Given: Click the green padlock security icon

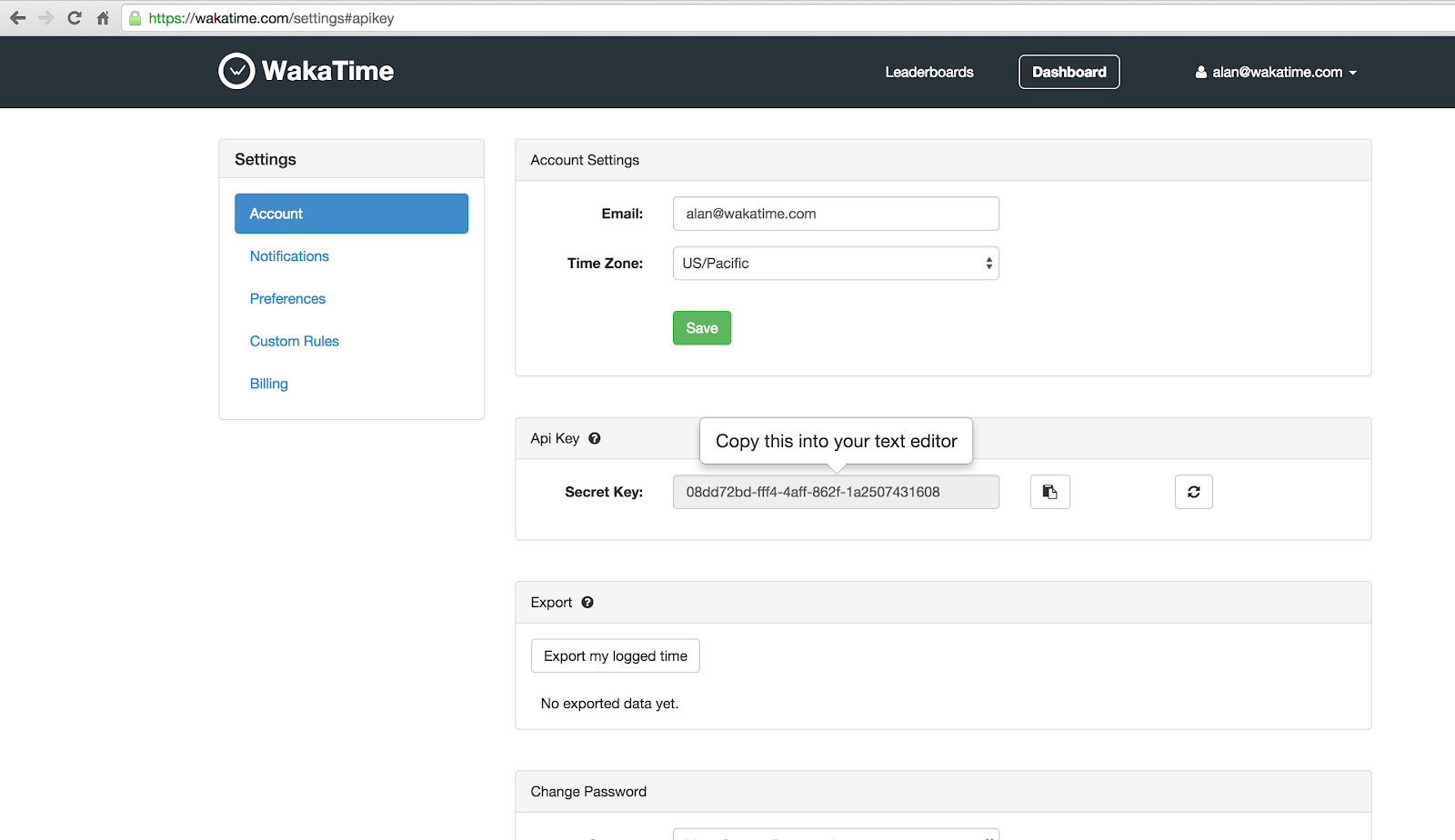Looking at the screenshot, I should (135, 18).
